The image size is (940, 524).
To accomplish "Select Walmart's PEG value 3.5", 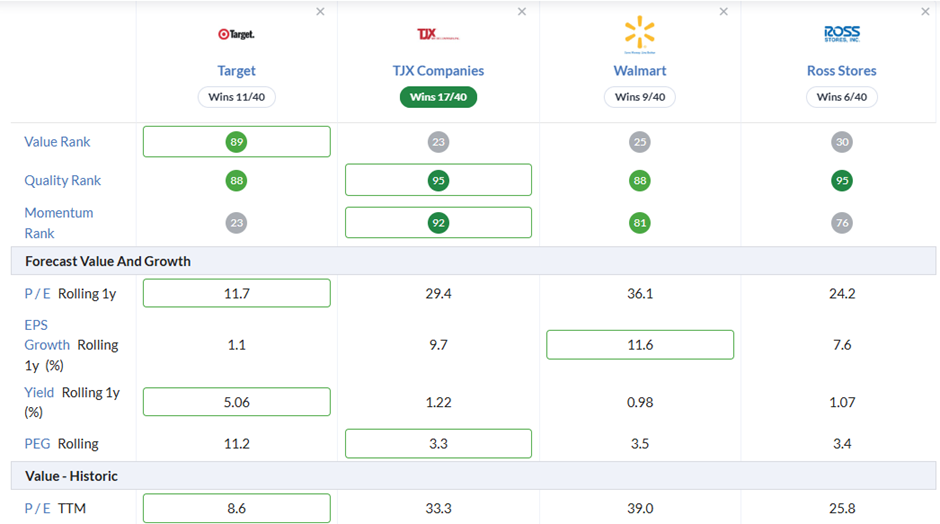I will [640, 444].
